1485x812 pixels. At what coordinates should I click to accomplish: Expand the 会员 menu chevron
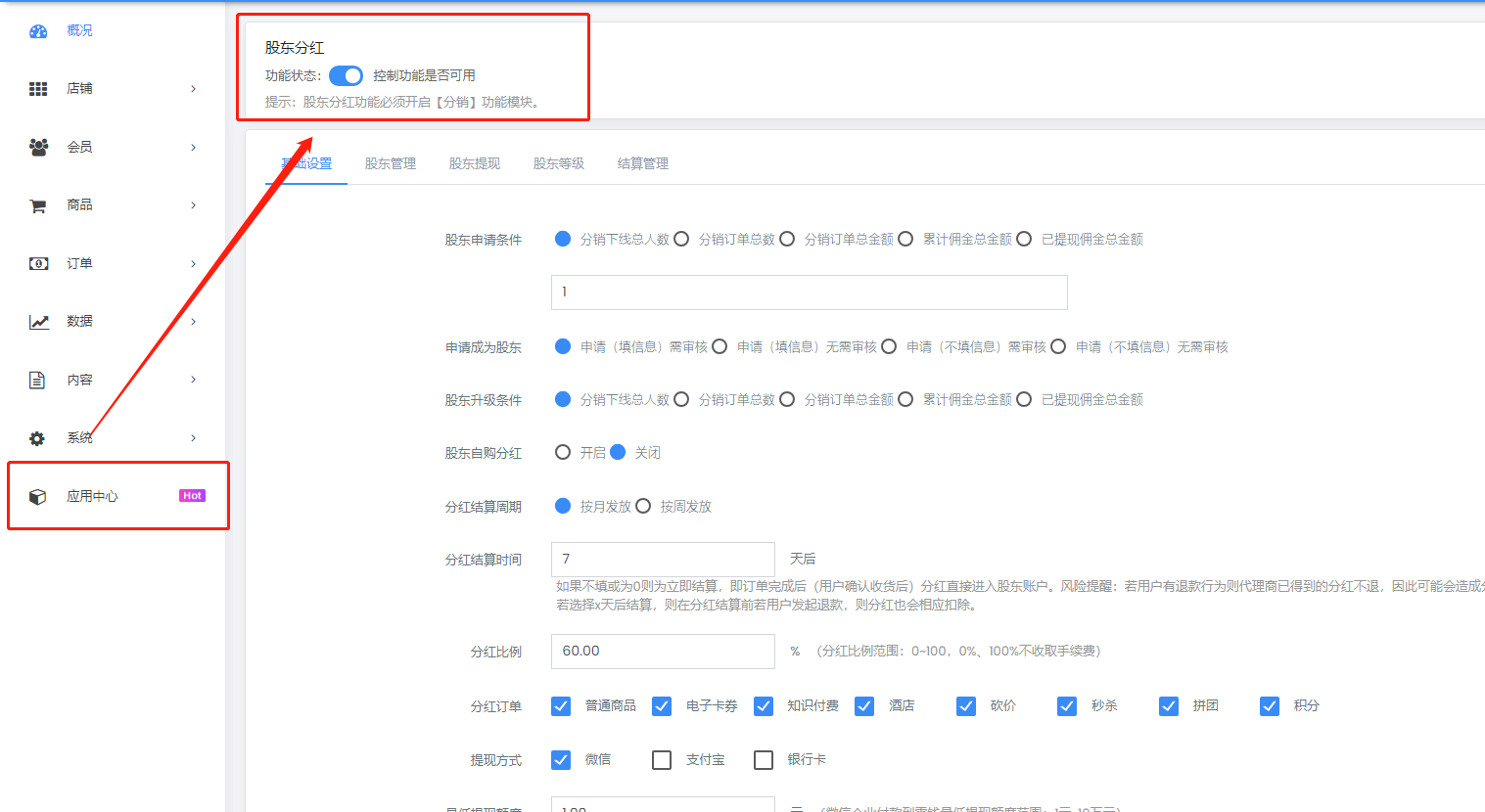[193, 147]
